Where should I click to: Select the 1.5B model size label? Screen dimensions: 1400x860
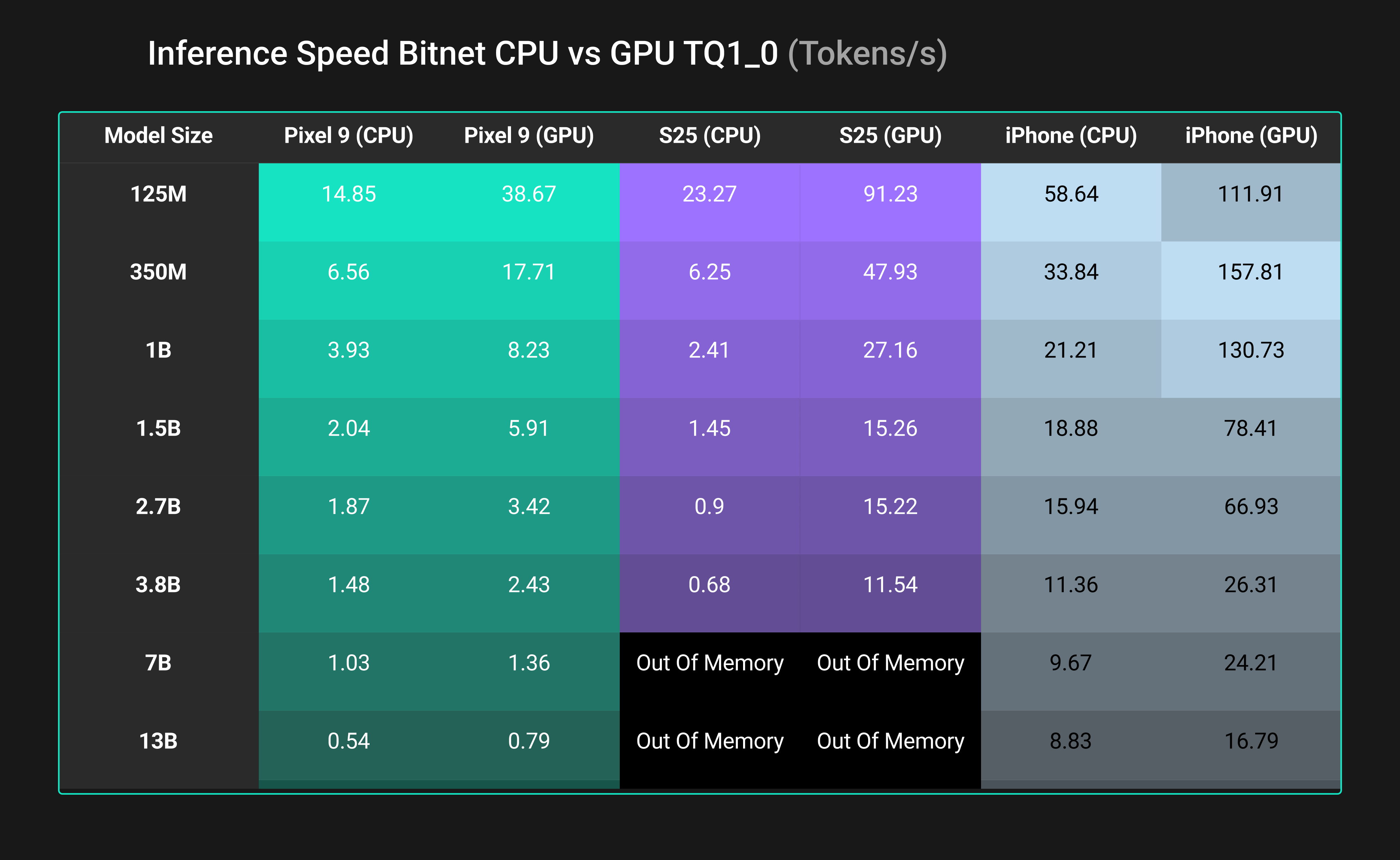click(x=158, y=429)
